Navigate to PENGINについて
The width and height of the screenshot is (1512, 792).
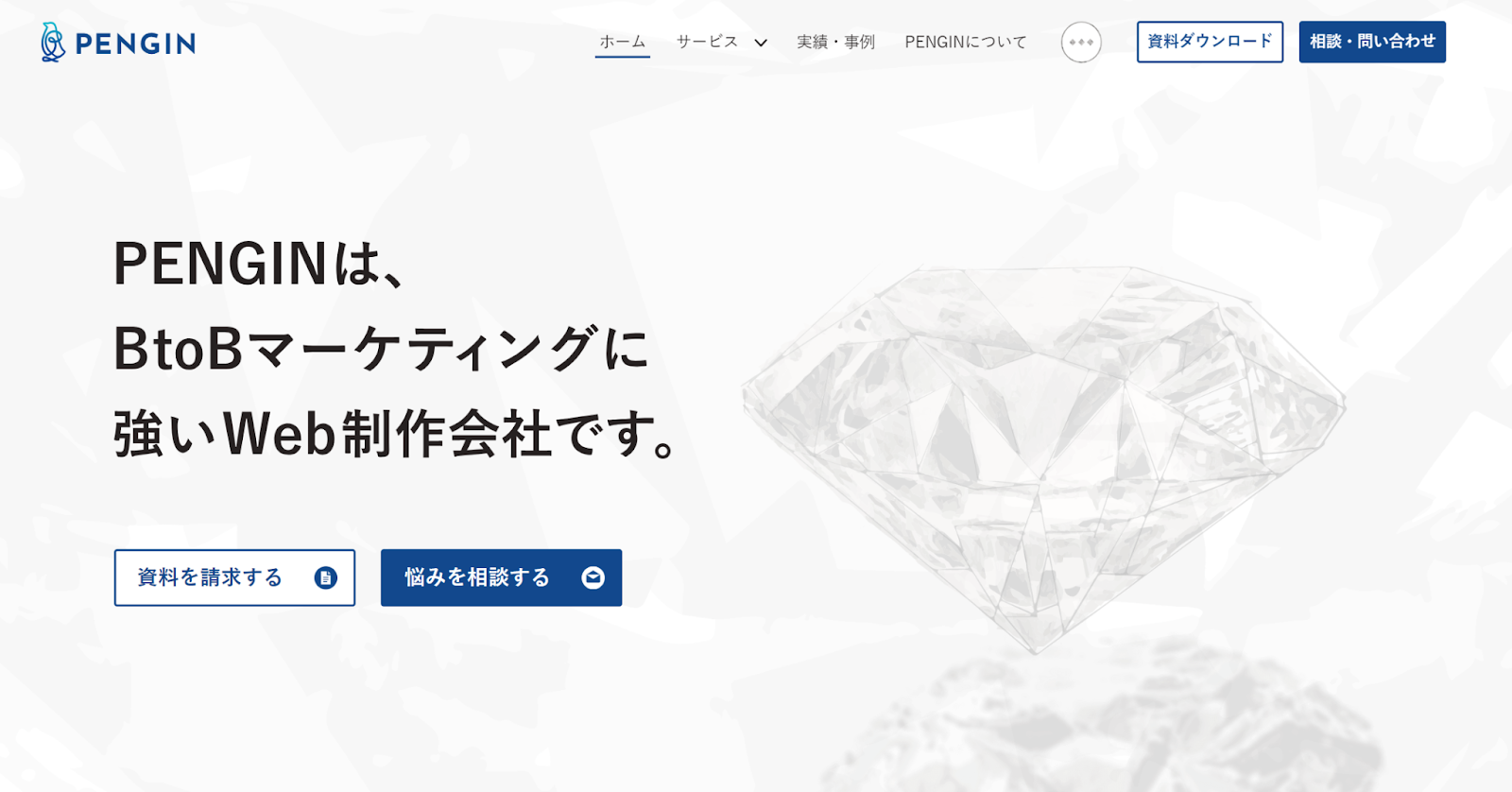(965, 42)
